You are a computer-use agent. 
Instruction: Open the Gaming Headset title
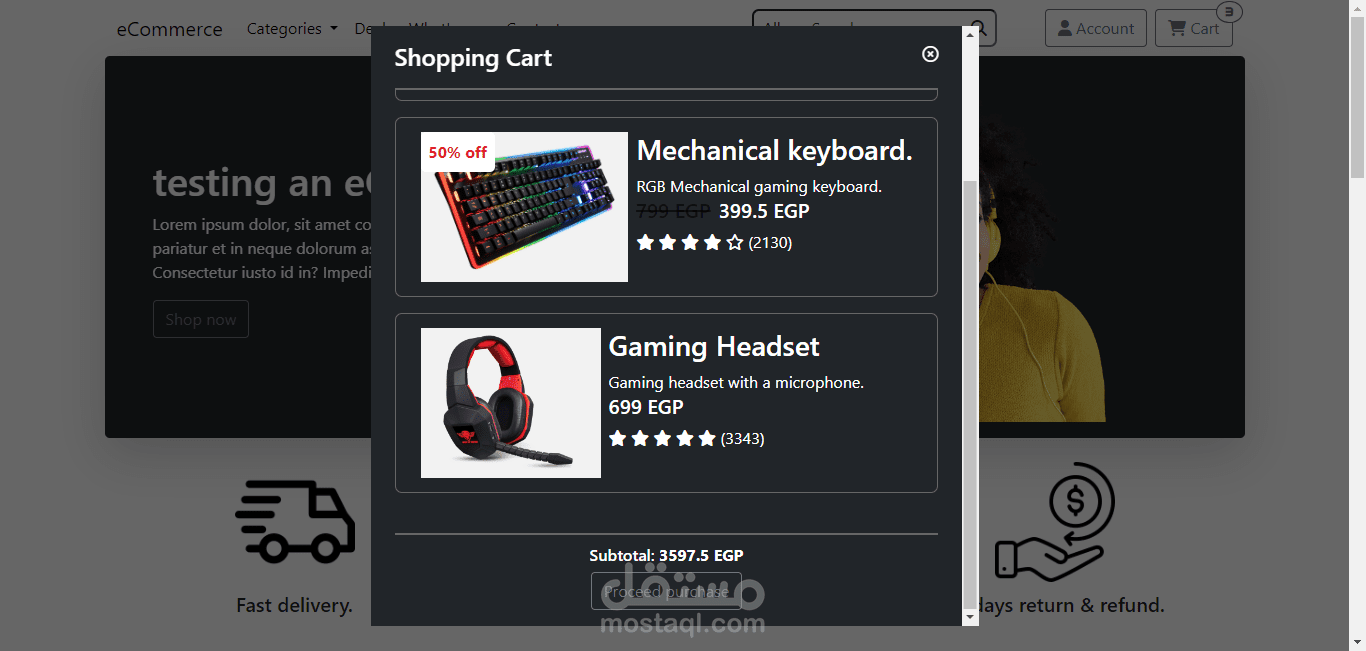[714, 346]
